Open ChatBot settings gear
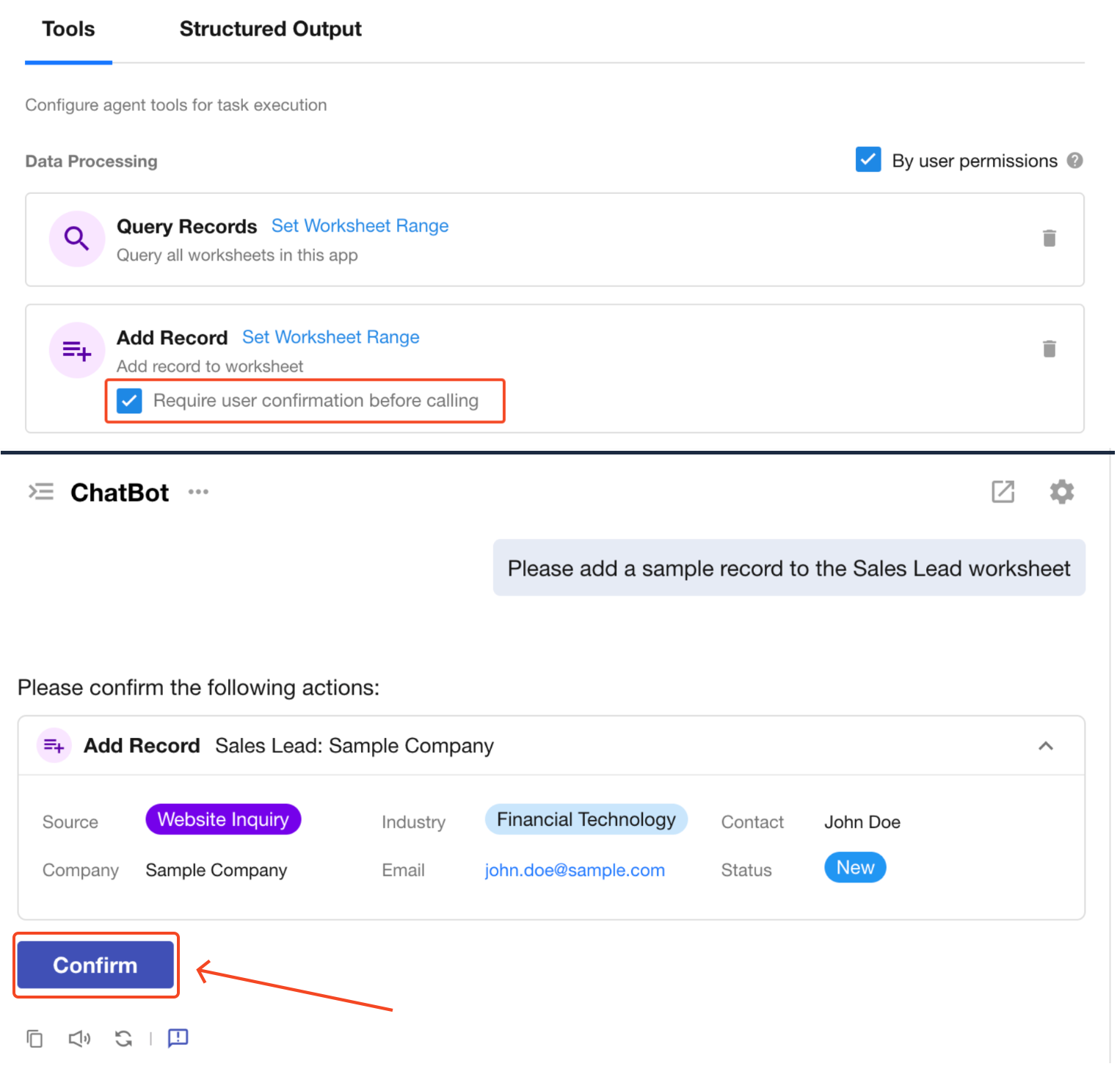The width and height of the screenshot is (1120, 1069). click(x=1061, y=491)
